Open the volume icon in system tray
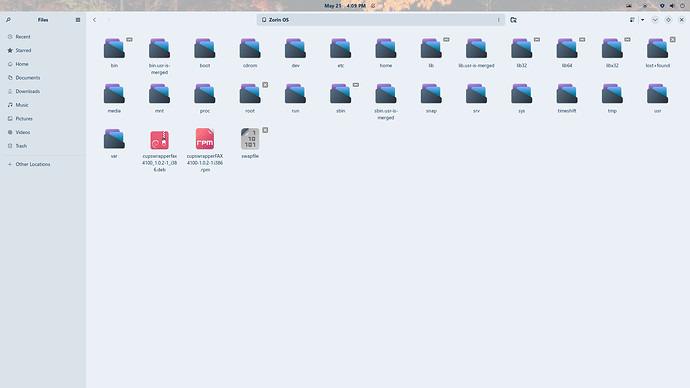The width and height of the screenshot is (690, 388). (672, 6)
